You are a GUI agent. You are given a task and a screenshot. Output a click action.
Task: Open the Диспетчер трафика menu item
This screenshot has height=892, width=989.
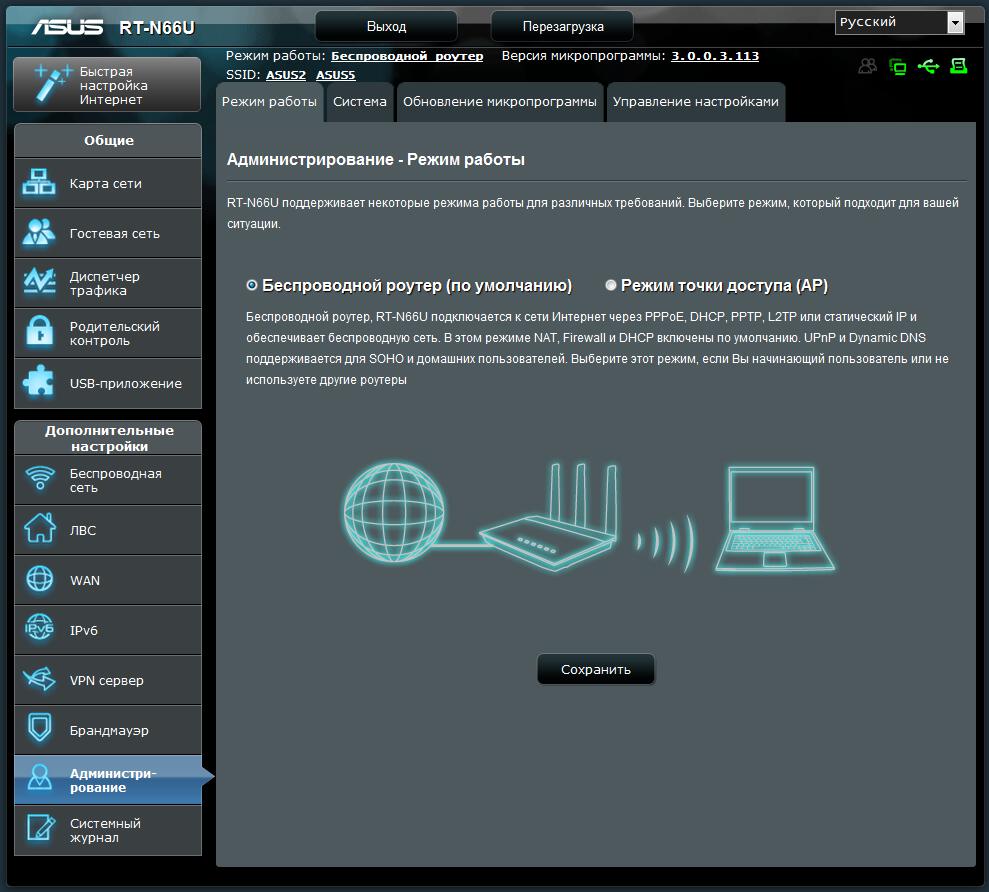pyautogui.click(x=108, y=283)
